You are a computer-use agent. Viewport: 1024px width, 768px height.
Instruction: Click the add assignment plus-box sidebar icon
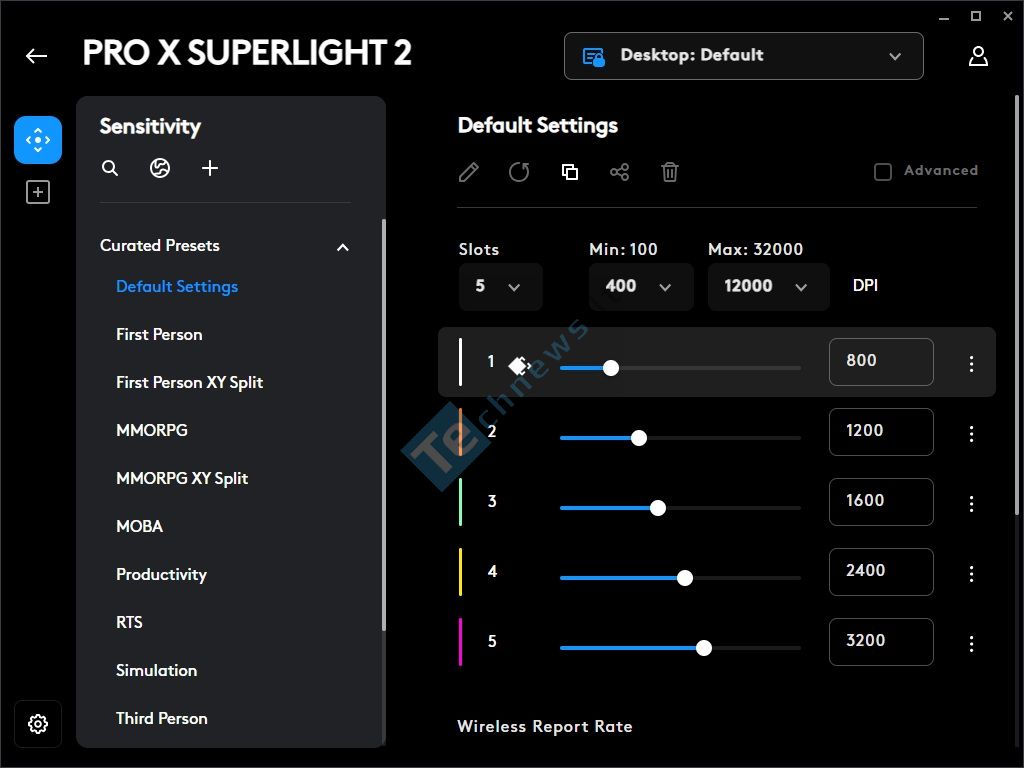[38, 193]
